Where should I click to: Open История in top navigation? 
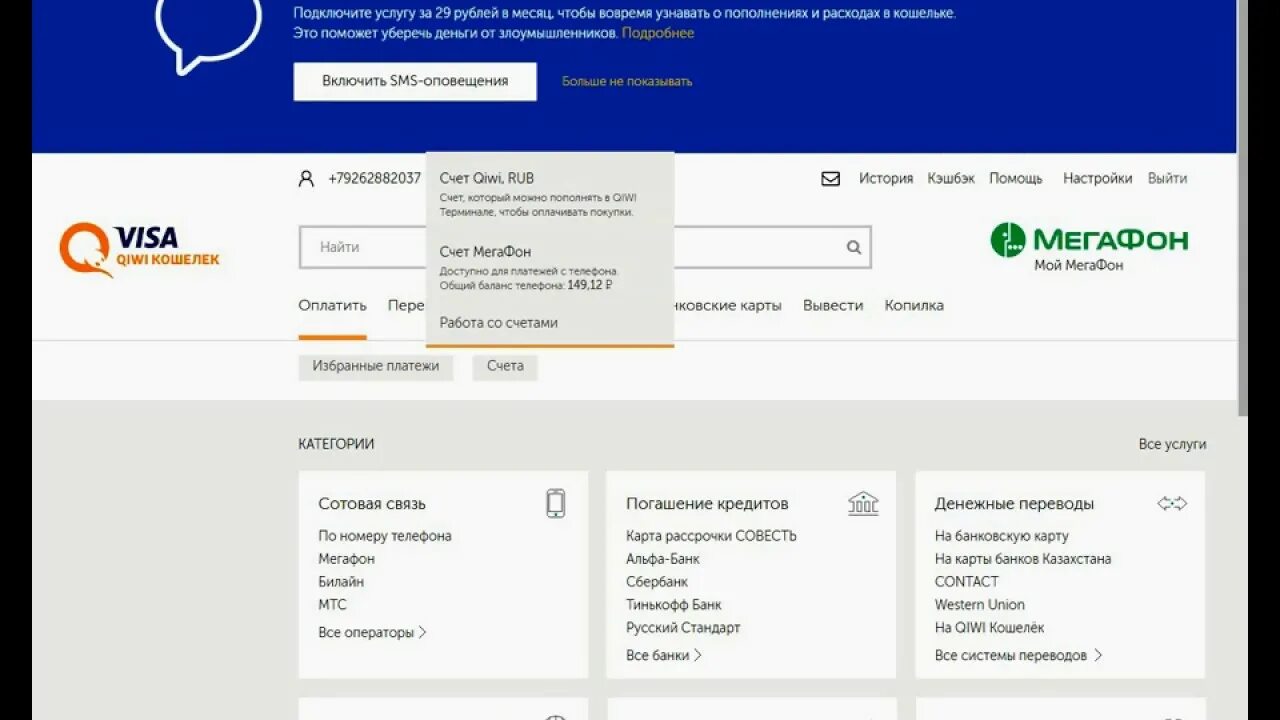(886, 178)
